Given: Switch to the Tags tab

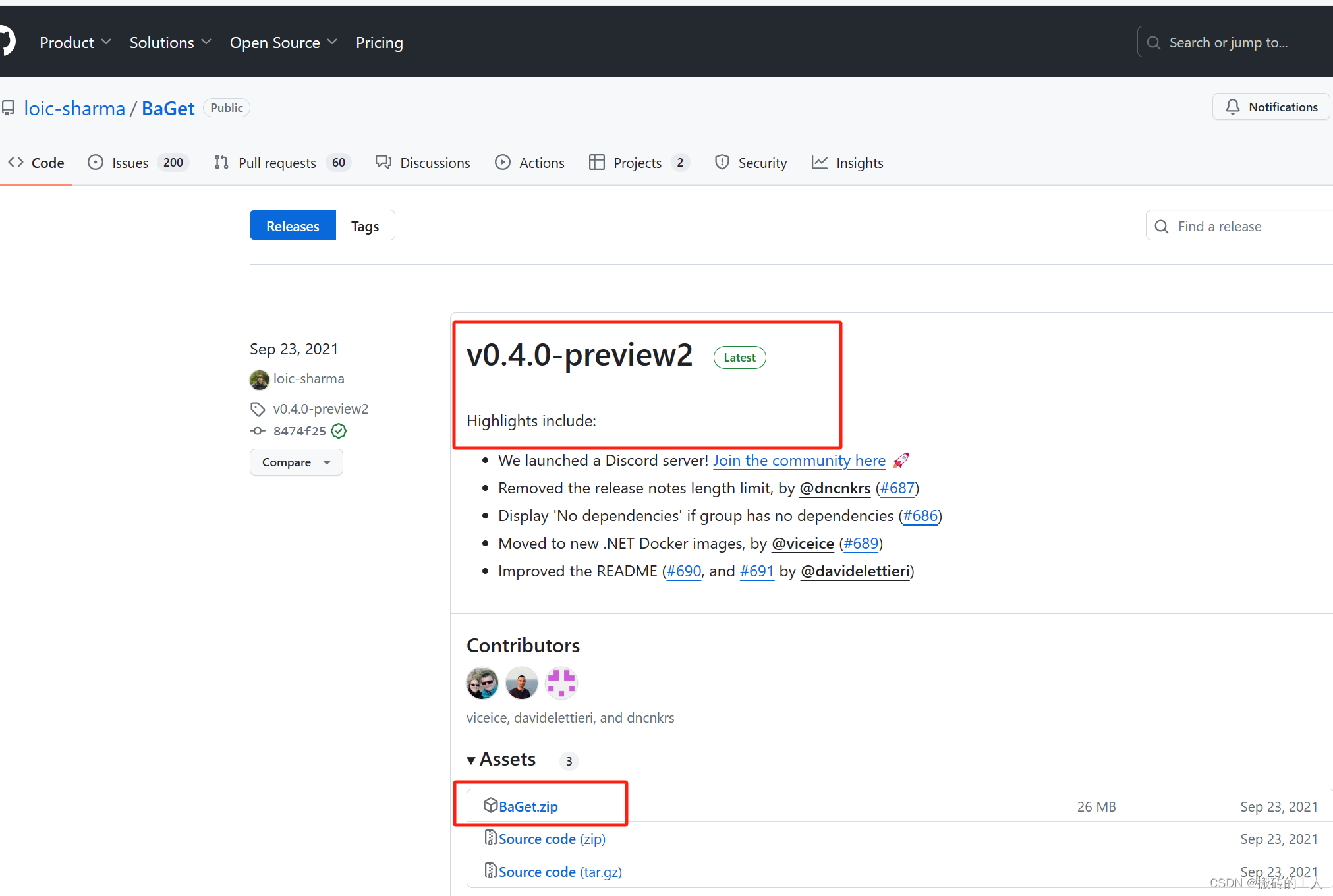Looking at the screenshot, I should [365, 226].
